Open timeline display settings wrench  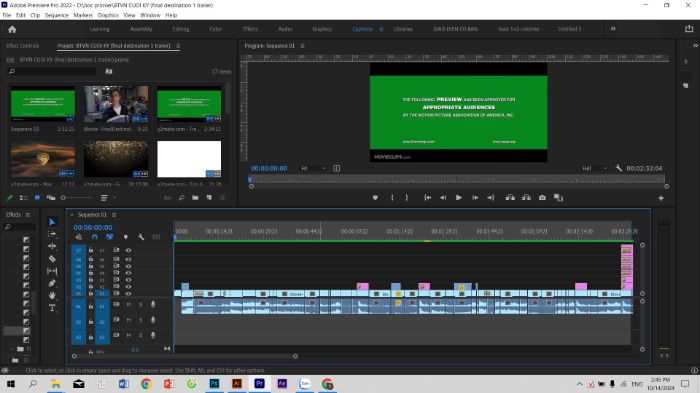pos(141,237)
